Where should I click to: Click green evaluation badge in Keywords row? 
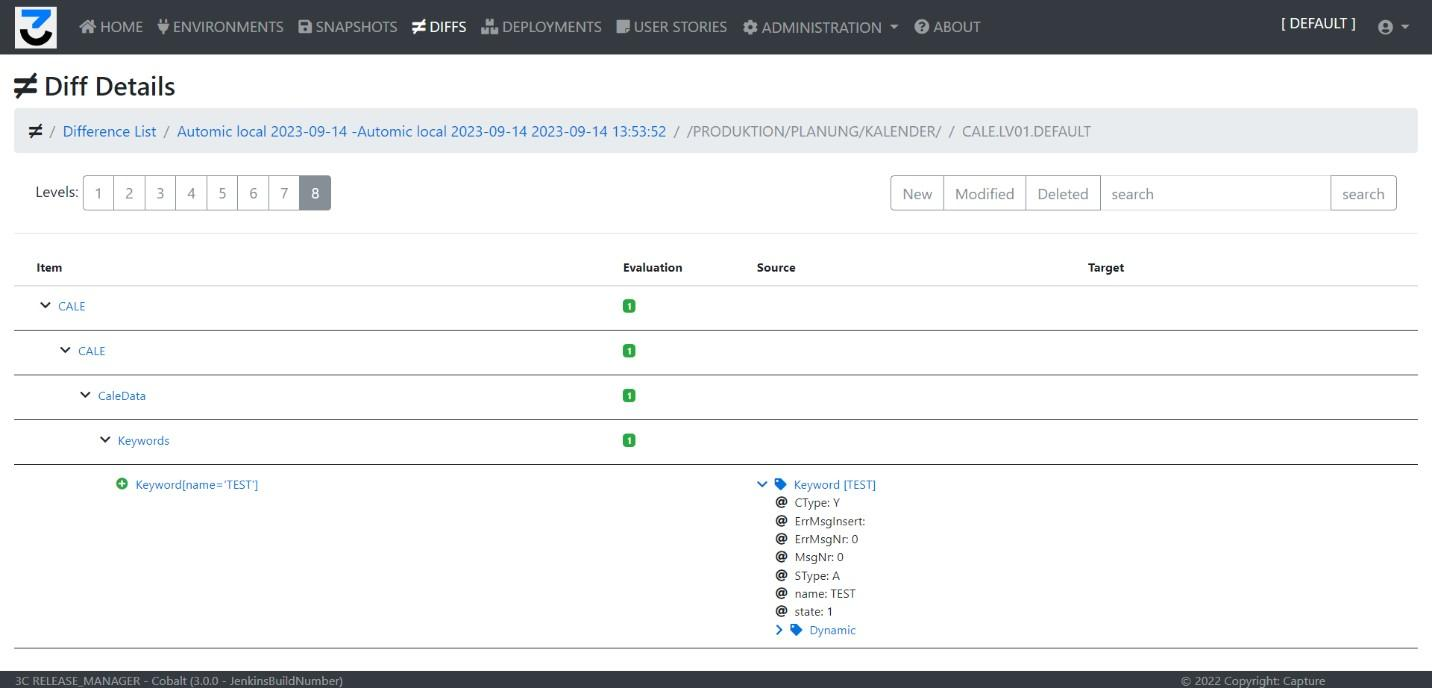click(x=629, y=440)
